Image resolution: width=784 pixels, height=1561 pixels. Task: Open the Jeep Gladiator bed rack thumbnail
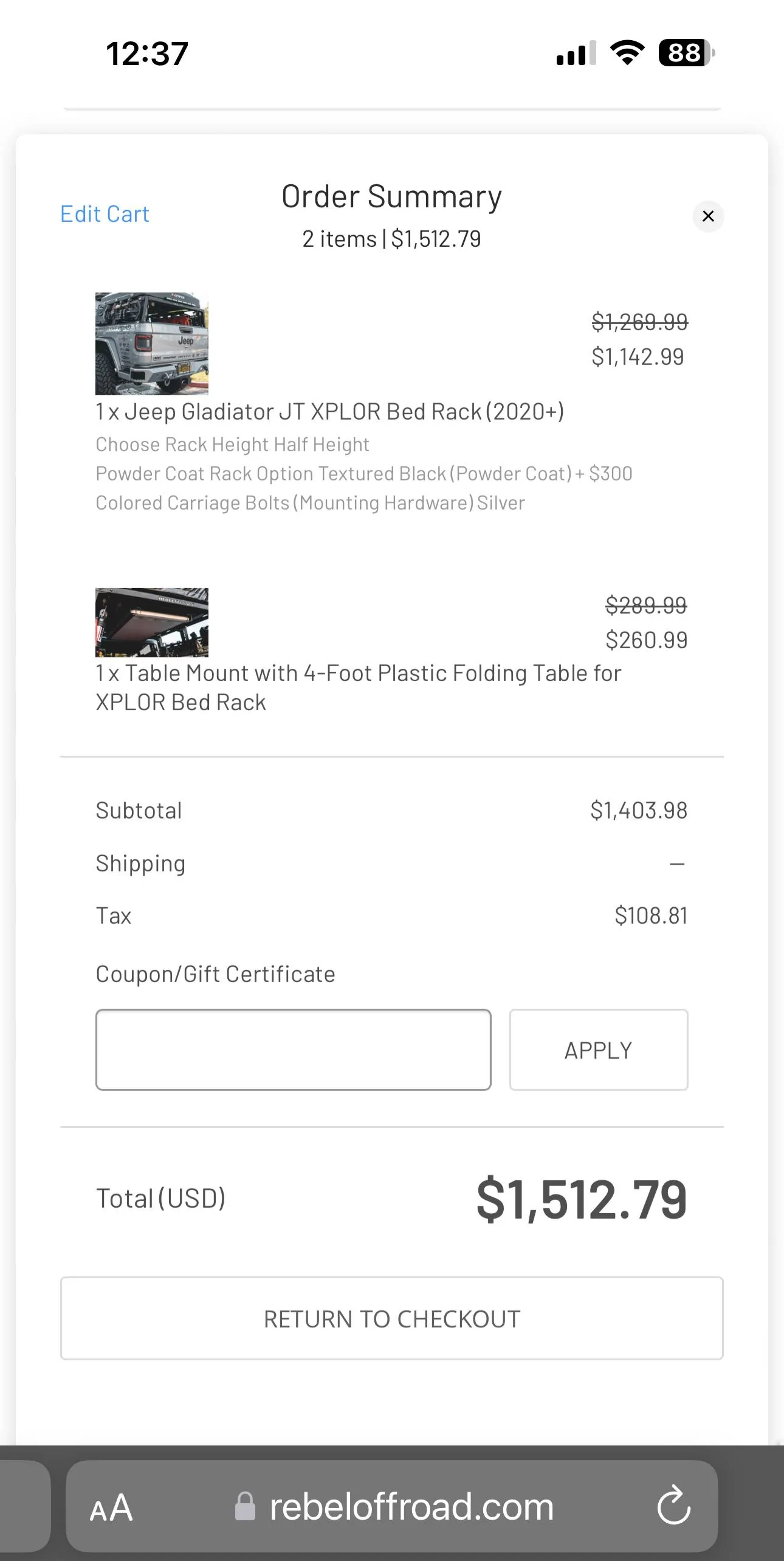pyautogui.click(x=152, y=344)
